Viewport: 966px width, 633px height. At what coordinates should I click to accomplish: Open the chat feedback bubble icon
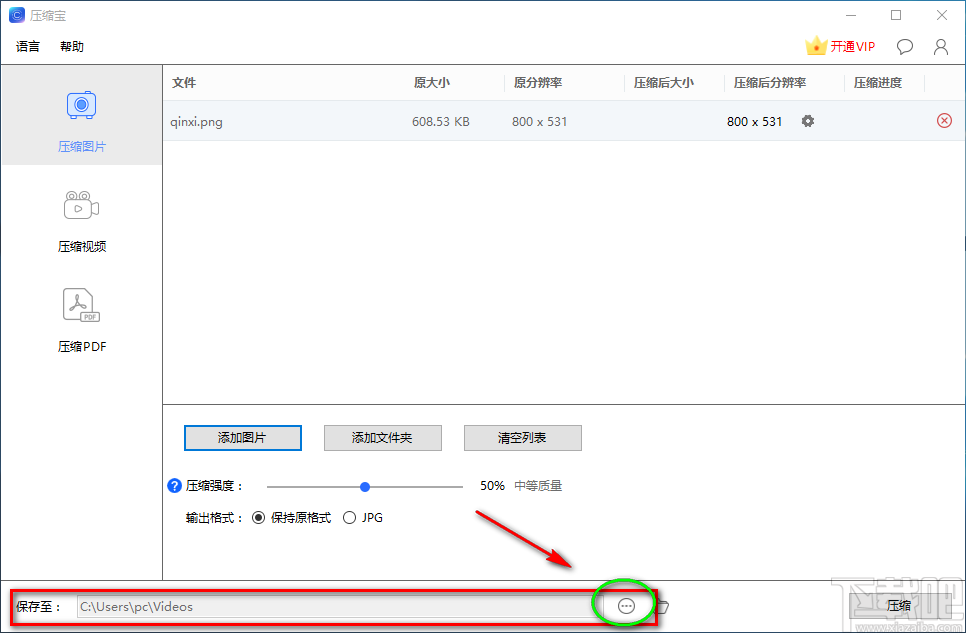point(904,46)
